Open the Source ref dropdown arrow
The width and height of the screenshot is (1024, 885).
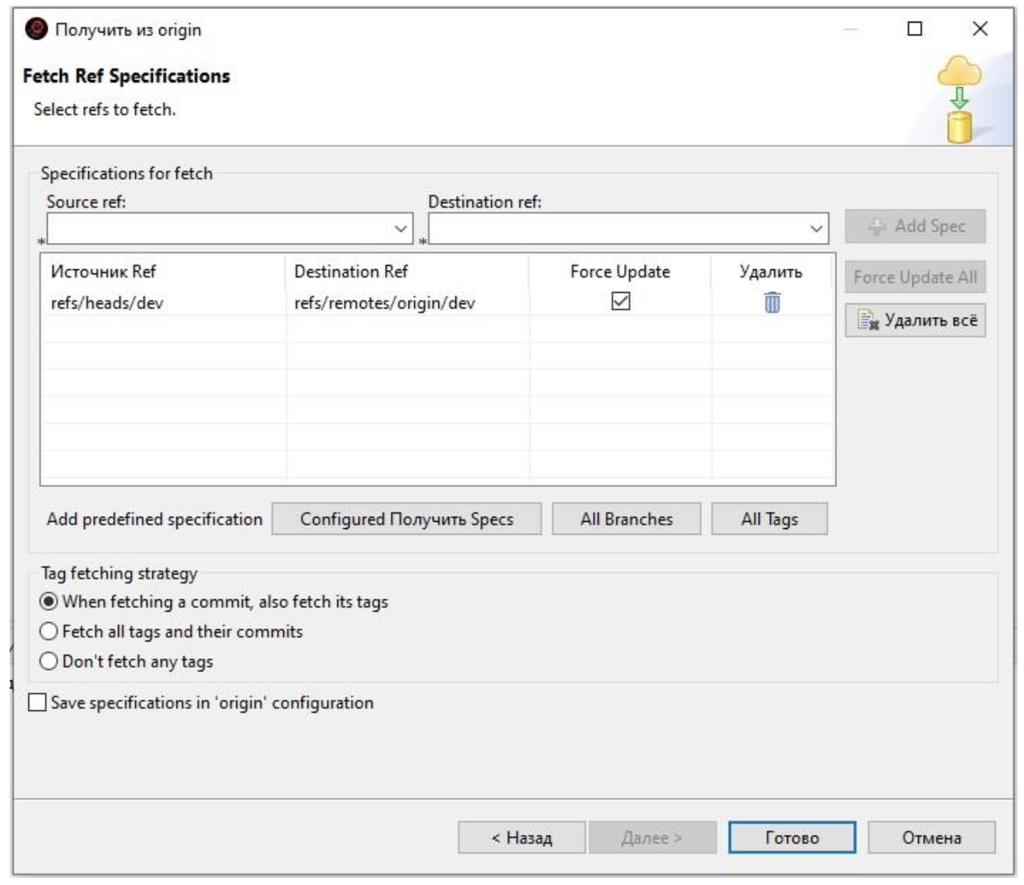tap(401, 229)
